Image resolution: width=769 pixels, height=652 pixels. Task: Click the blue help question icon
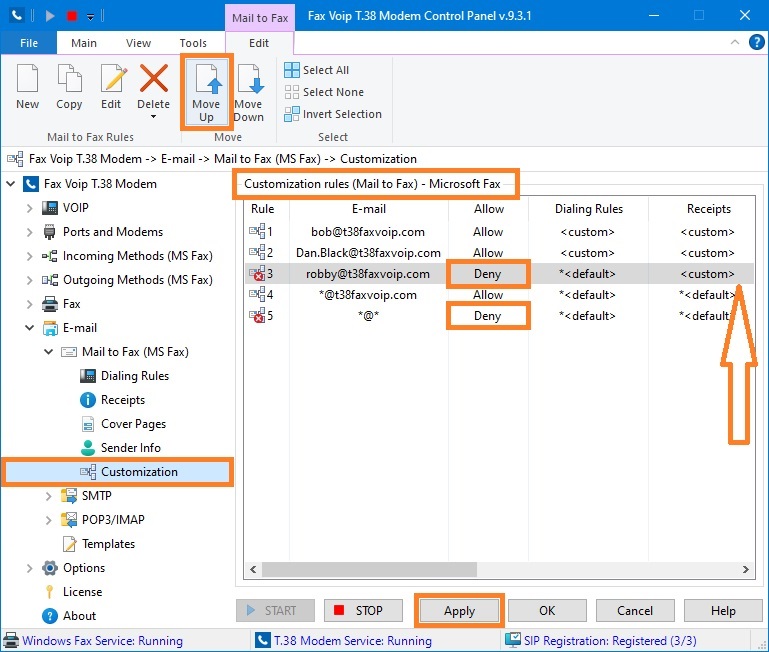click(757, 42)
